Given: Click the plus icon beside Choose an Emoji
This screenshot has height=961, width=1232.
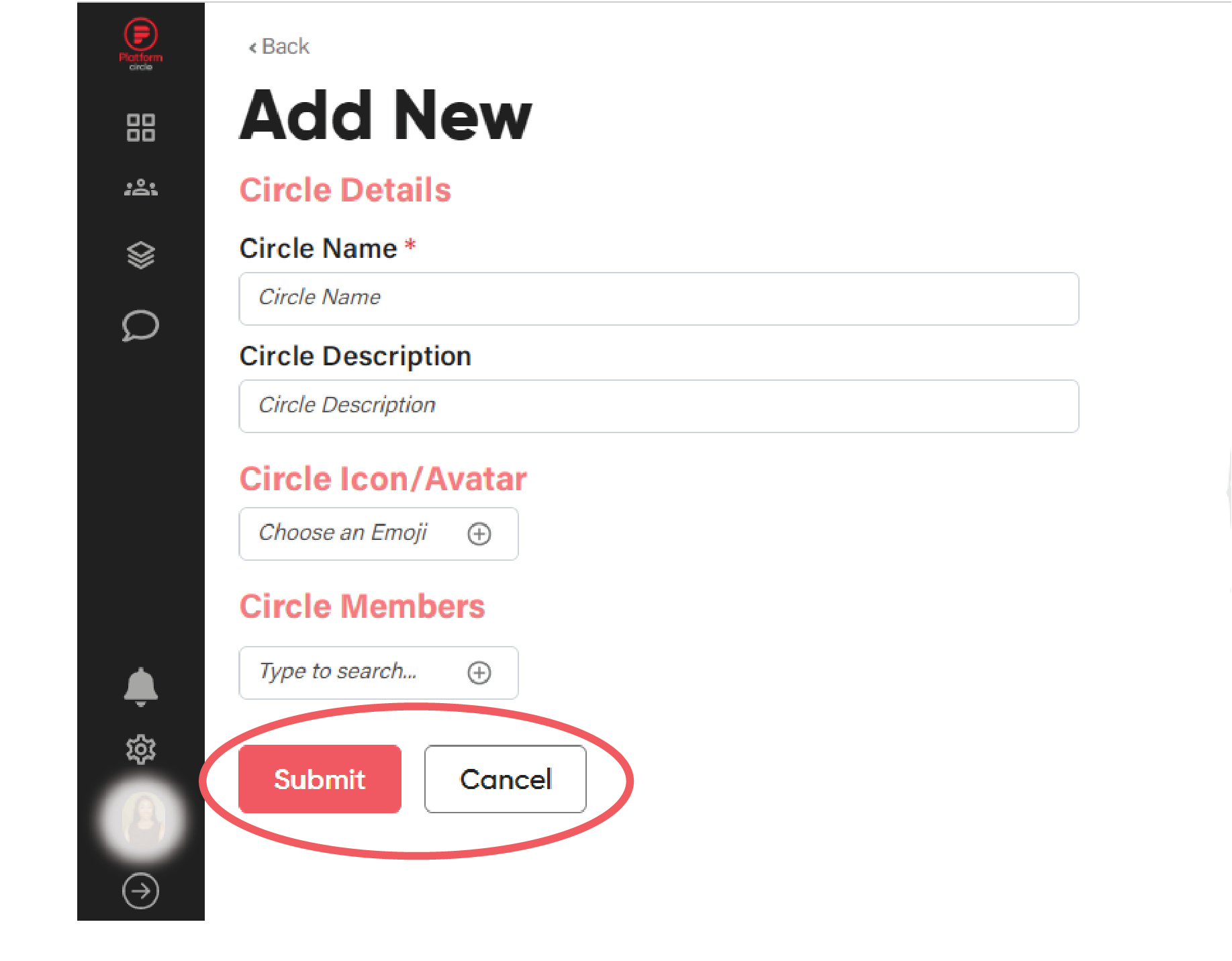Looking at the screenshot, I should coord(479,534).
